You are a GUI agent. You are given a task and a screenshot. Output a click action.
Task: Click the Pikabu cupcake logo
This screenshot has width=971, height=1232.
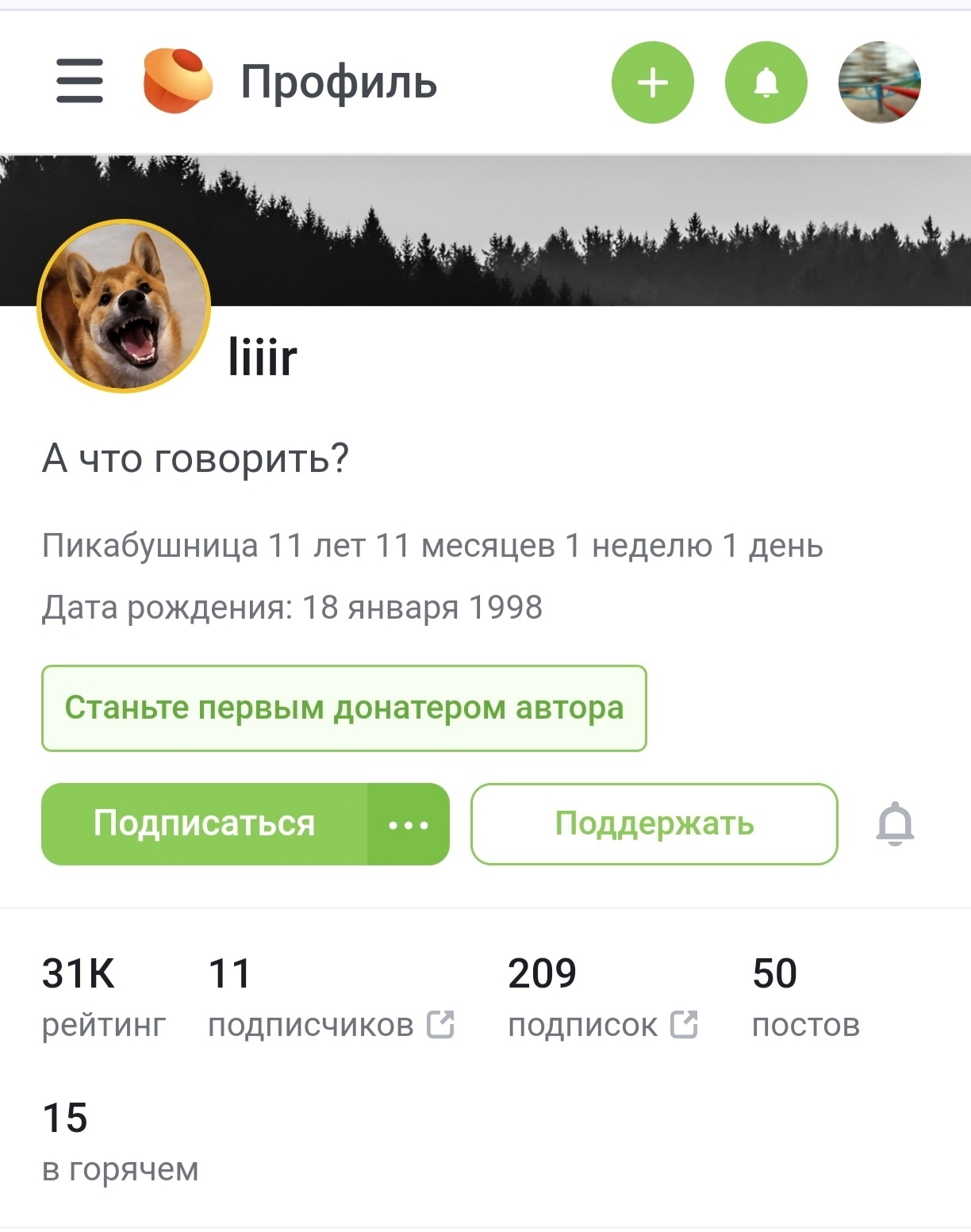pos(178,80)
